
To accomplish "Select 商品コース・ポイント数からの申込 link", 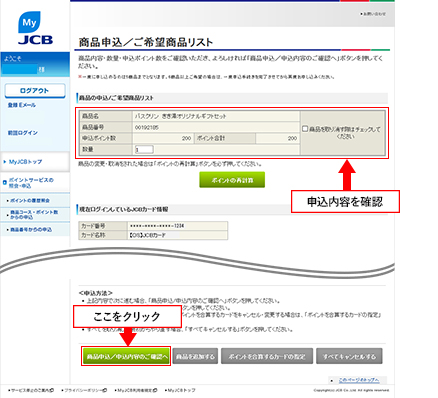I will coord(34,215).
